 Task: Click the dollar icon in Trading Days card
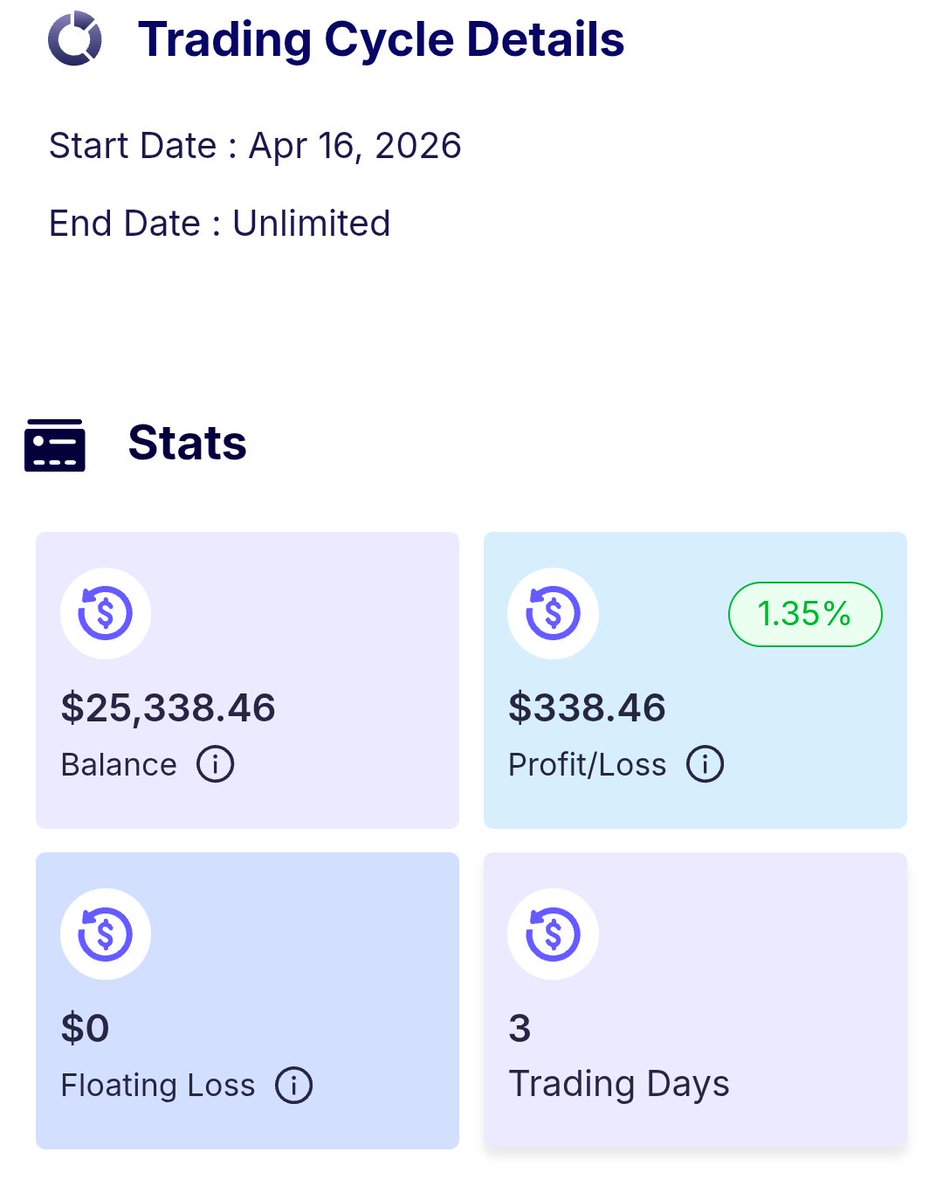[x=553, y=933]
